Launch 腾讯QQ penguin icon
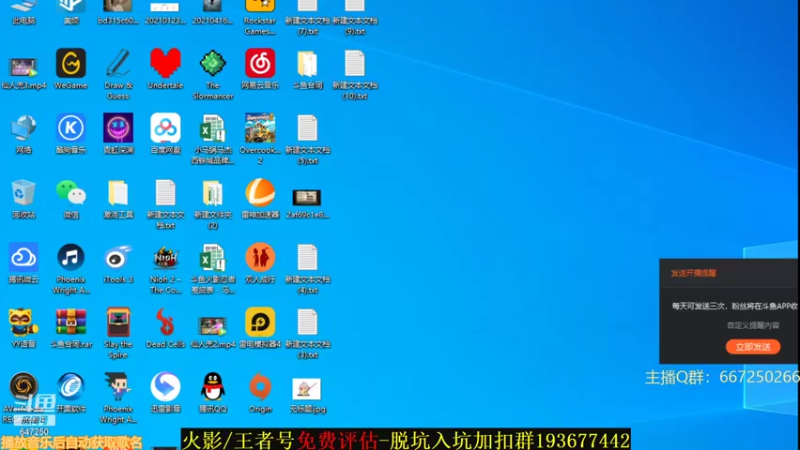 pos(213,387)
